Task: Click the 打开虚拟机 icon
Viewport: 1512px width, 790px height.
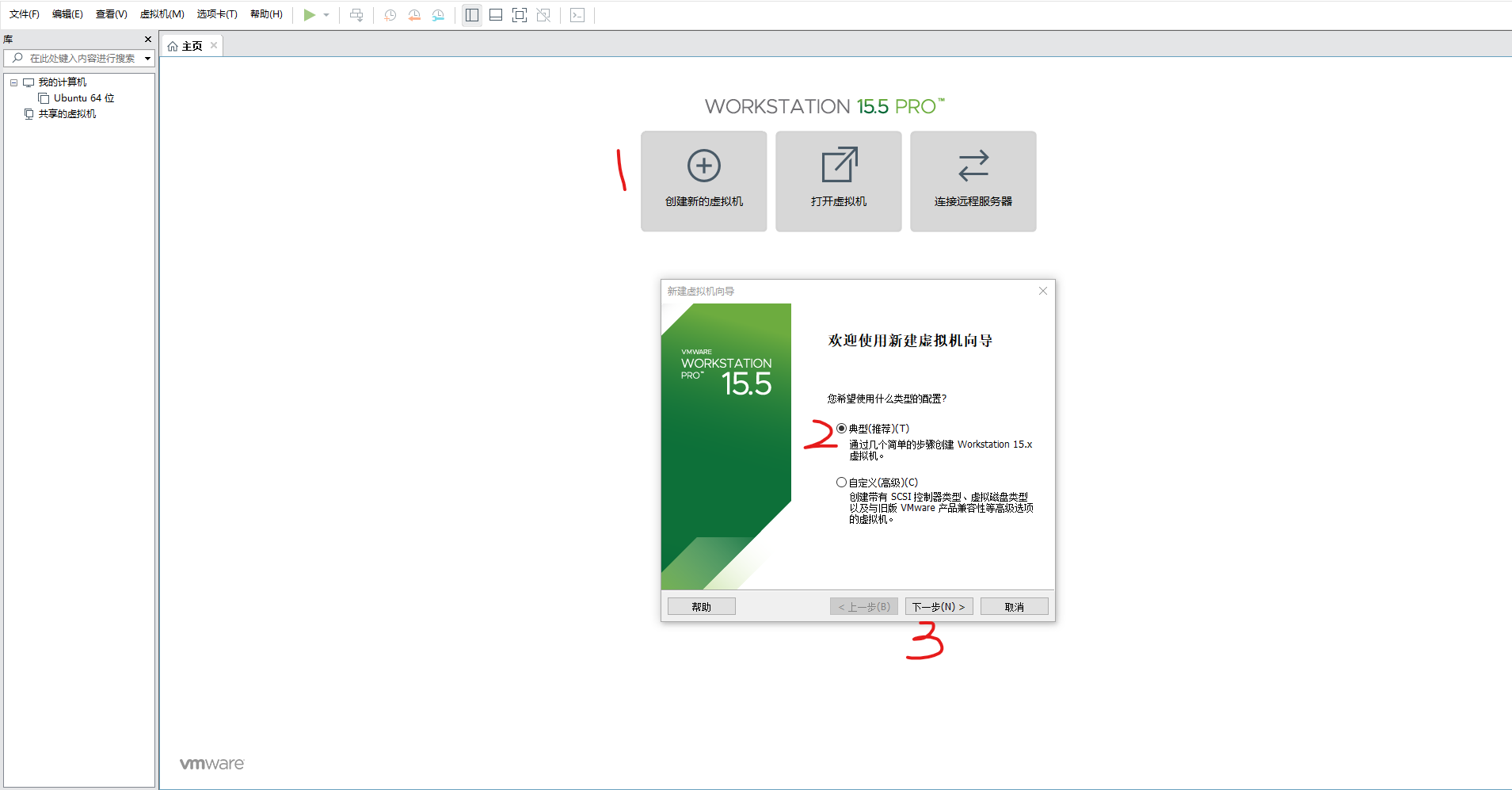Action: [838, 181]
